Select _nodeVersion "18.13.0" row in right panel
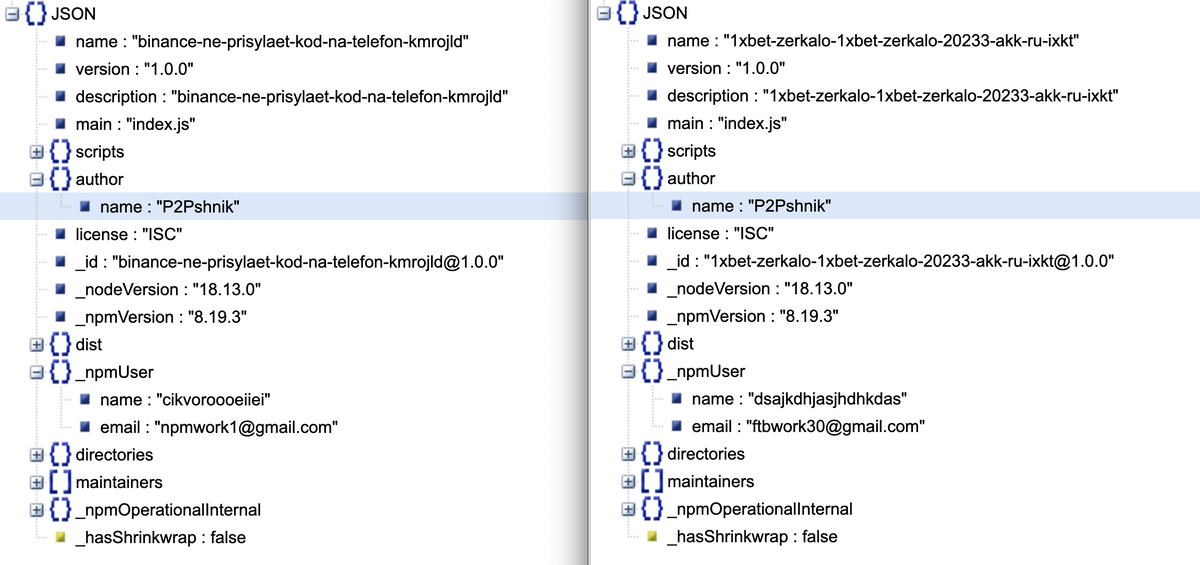The image size is (1200, 565). (x=760, y=289)
